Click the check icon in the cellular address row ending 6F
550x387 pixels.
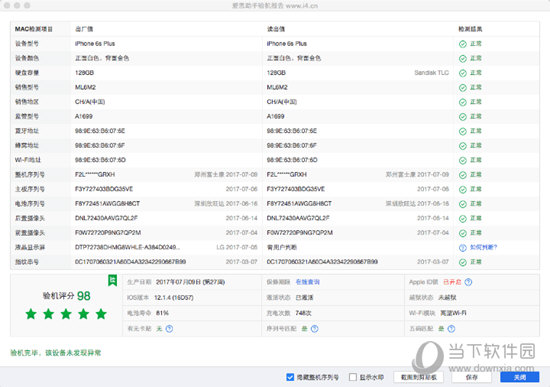pos(463,146)
